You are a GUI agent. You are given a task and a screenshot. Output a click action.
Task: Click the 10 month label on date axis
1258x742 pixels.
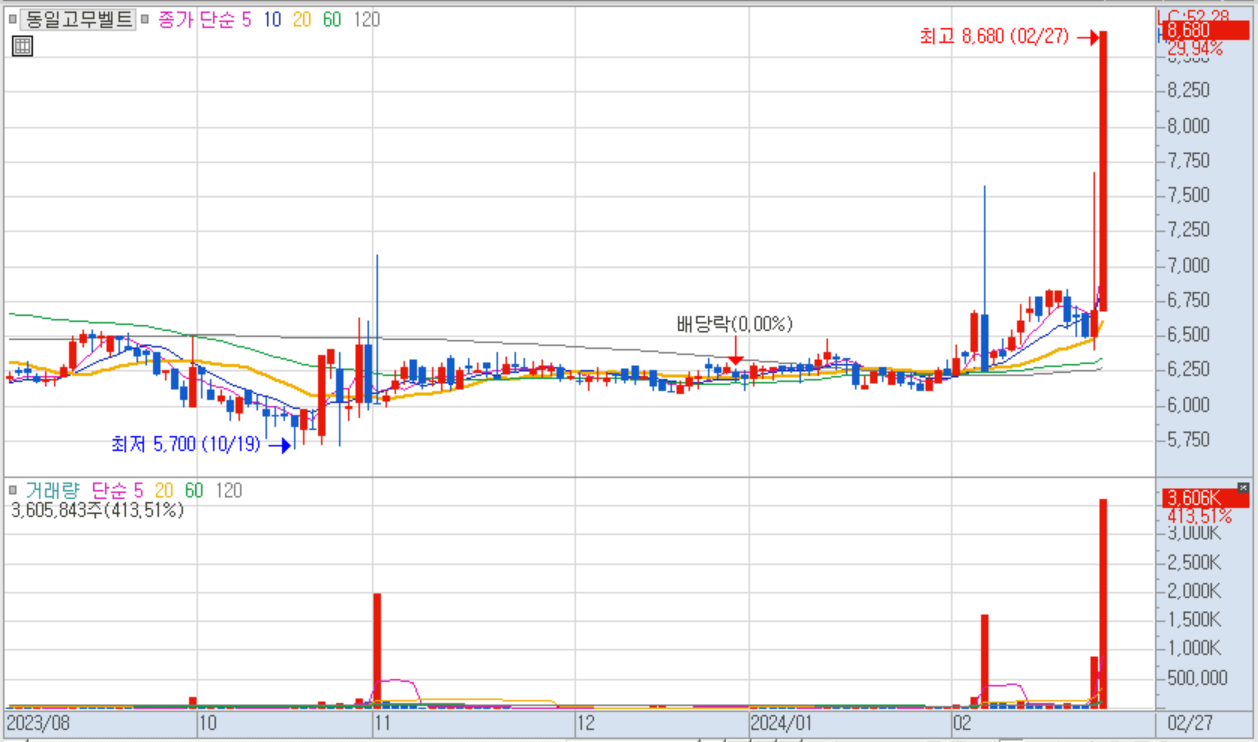(208, 722)
